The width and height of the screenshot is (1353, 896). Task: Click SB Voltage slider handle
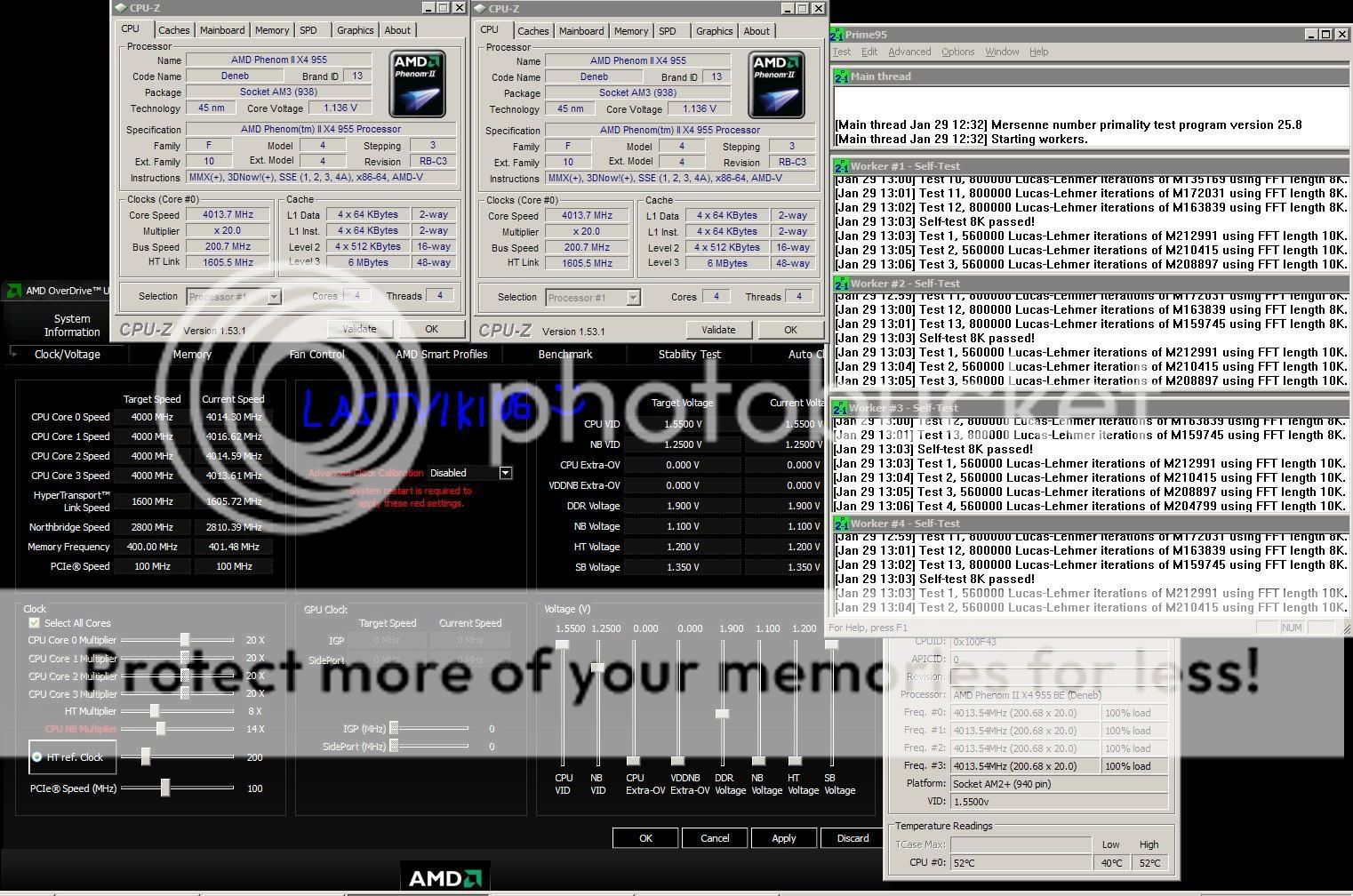point(831,644)
